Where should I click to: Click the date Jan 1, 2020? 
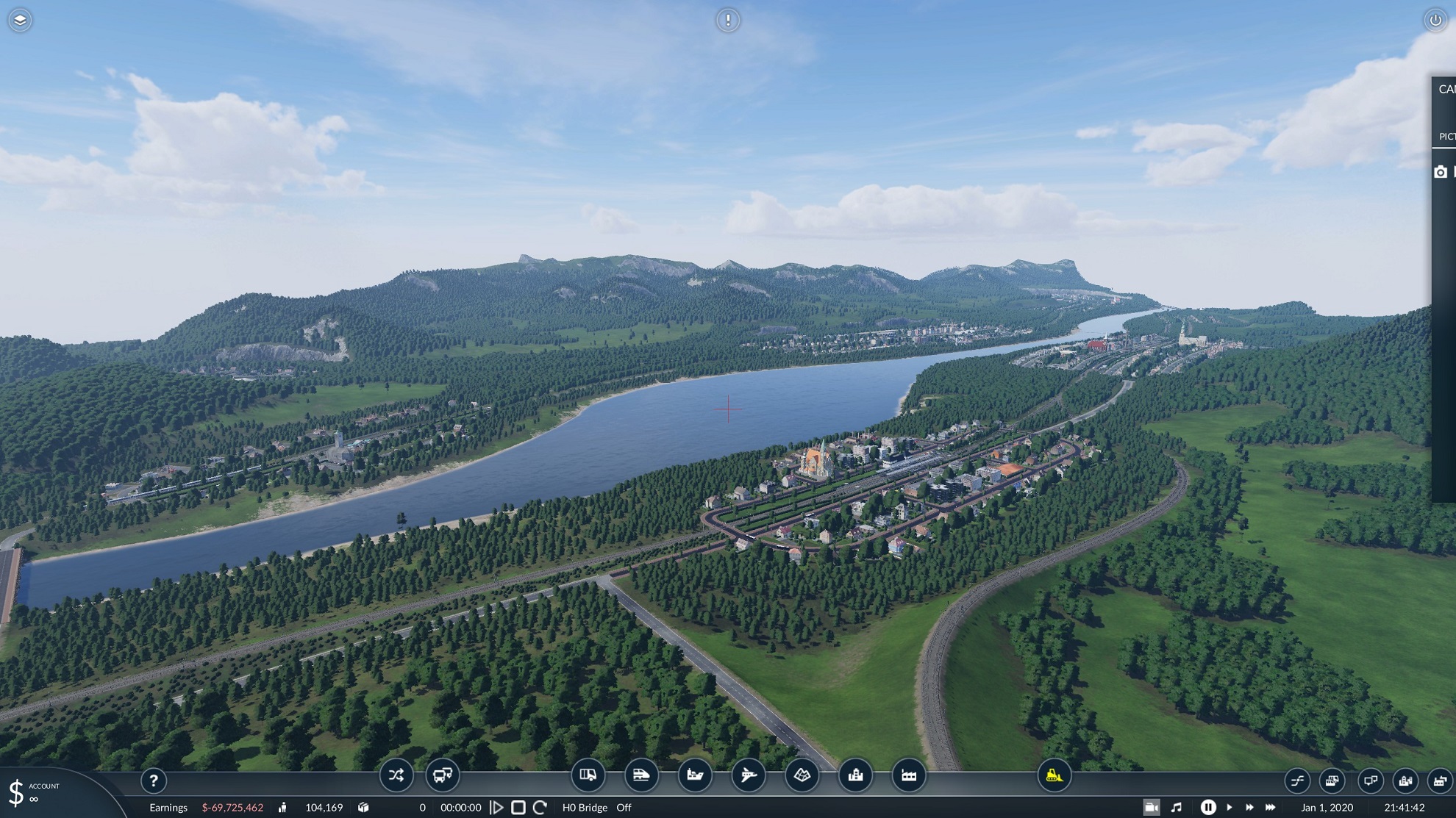coord(1327,808)
